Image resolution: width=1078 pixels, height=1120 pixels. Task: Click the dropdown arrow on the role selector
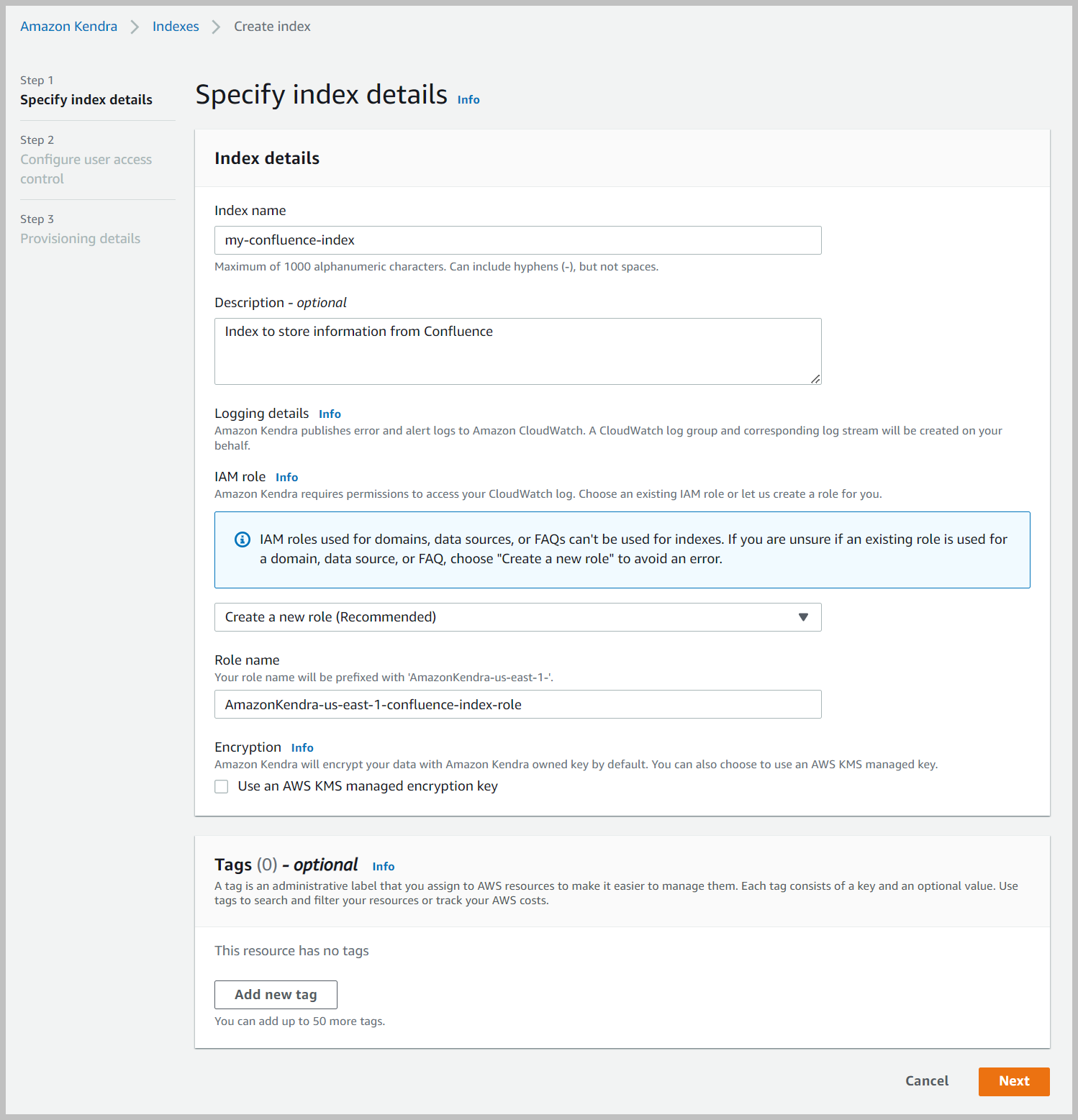pyautogui.click(x=803, y=617)
